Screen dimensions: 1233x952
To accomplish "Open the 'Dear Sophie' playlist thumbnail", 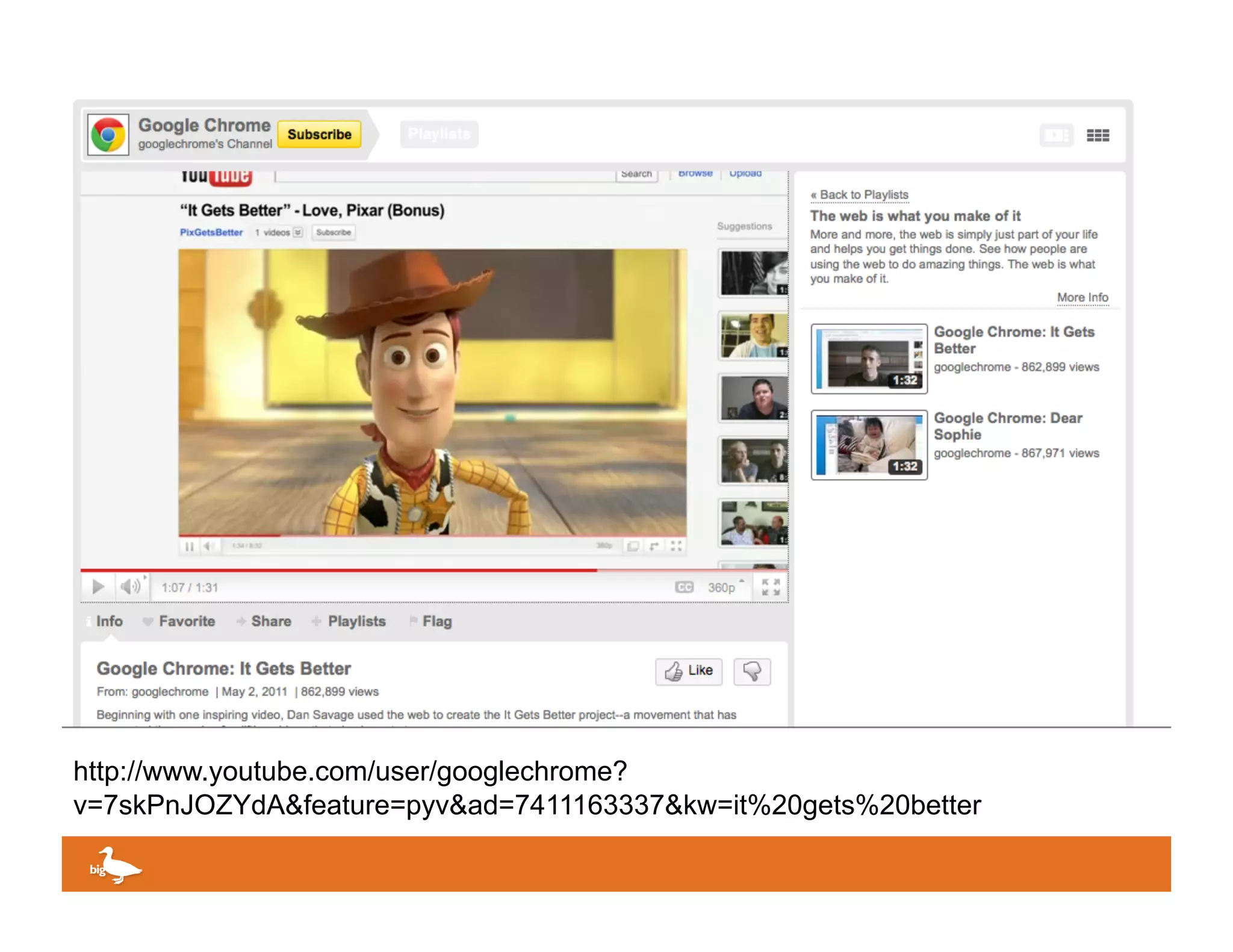I will click(869, 445).
